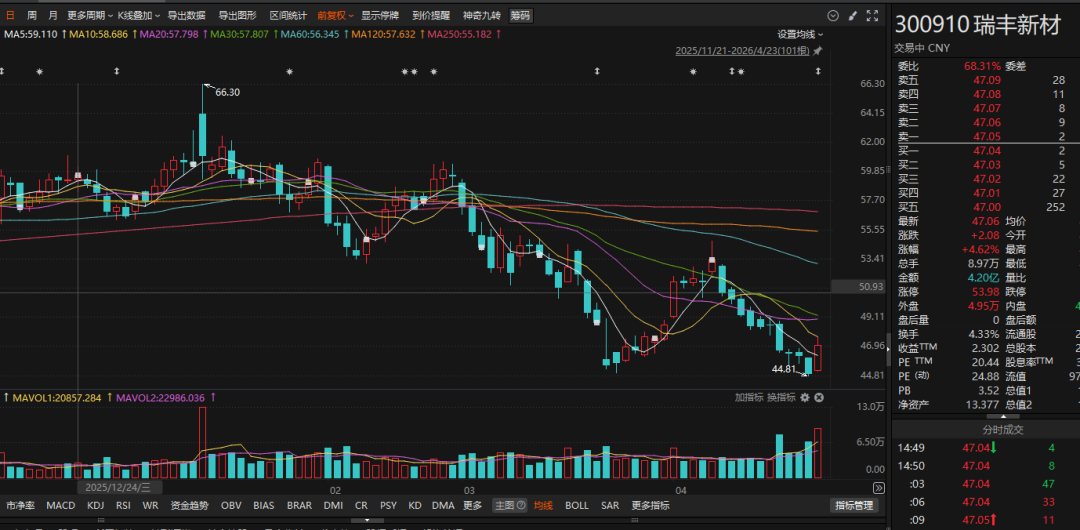This screenshot has height=530, width=1080.
Task: Click the 导出数据 export button
Action: point(186,16)
